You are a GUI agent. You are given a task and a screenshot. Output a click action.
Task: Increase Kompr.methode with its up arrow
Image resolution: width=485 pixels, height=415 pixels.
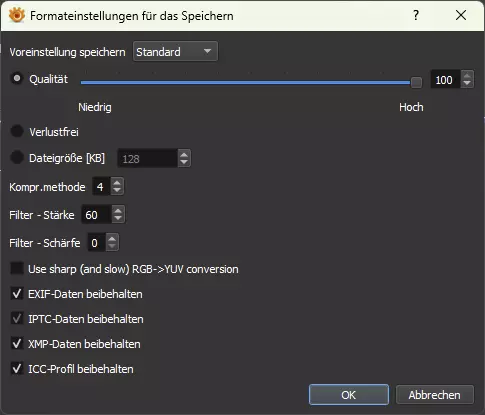pos(117,183)
